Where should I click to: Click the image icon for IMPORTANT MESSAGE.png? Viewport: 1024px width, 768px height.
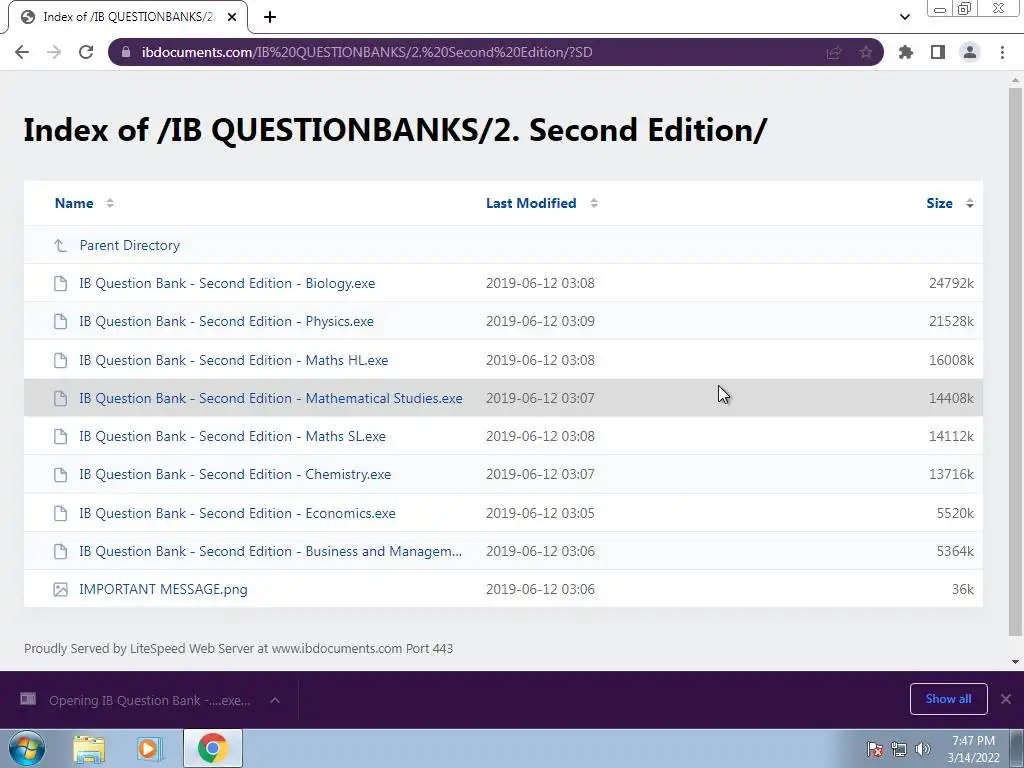point(60,590)
